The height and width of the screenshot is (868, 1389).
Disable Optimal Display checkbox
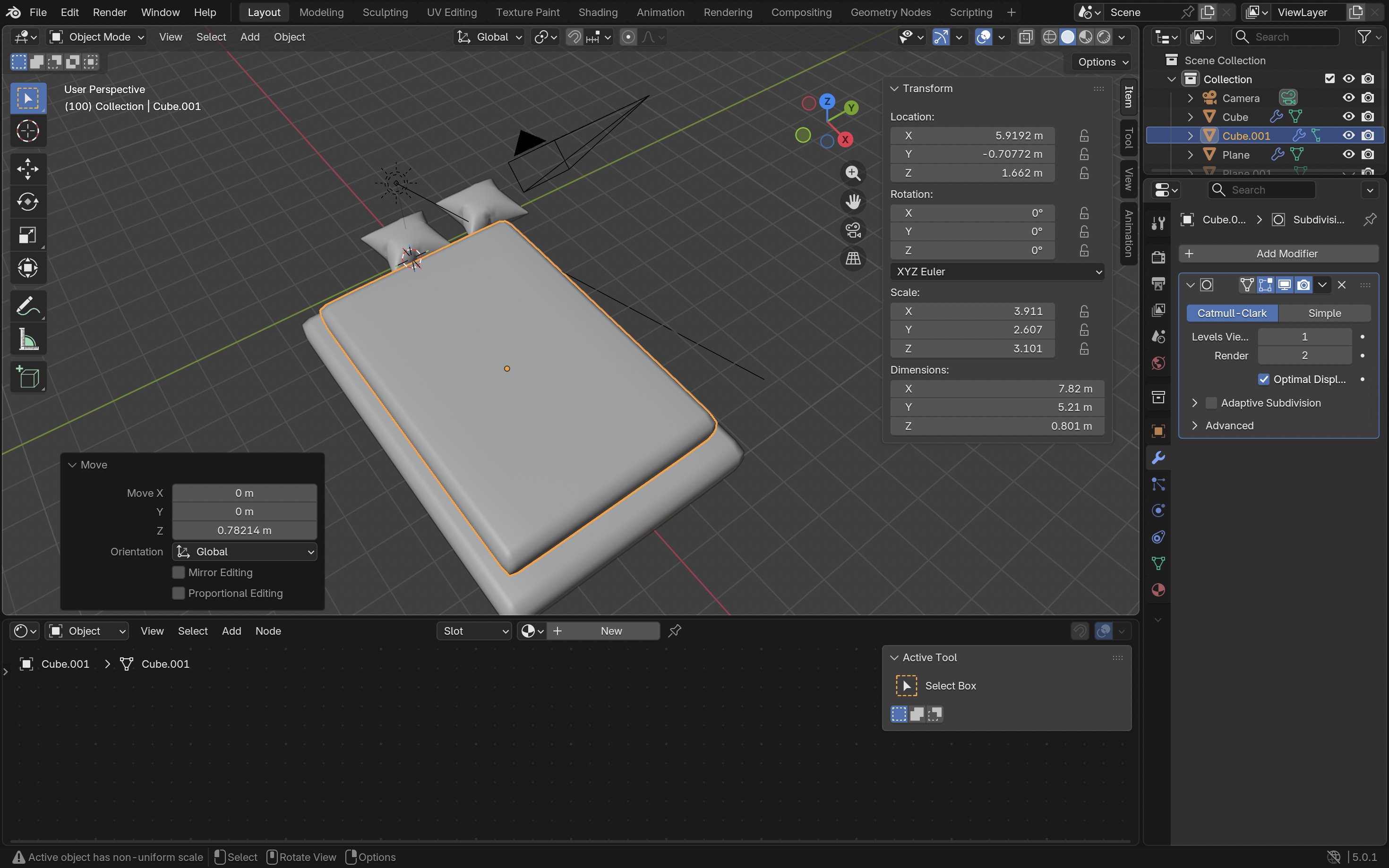click(1263, 380)
